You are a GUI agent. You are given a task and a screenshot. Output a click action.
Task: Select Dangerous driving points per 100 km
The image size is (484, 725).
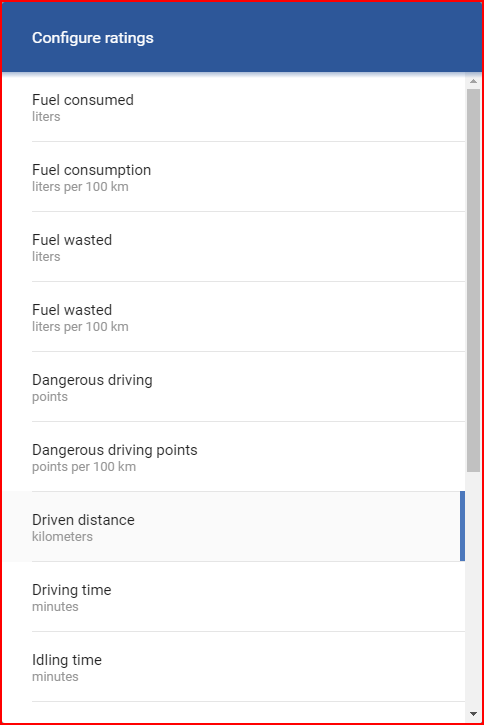click(233, 457)
